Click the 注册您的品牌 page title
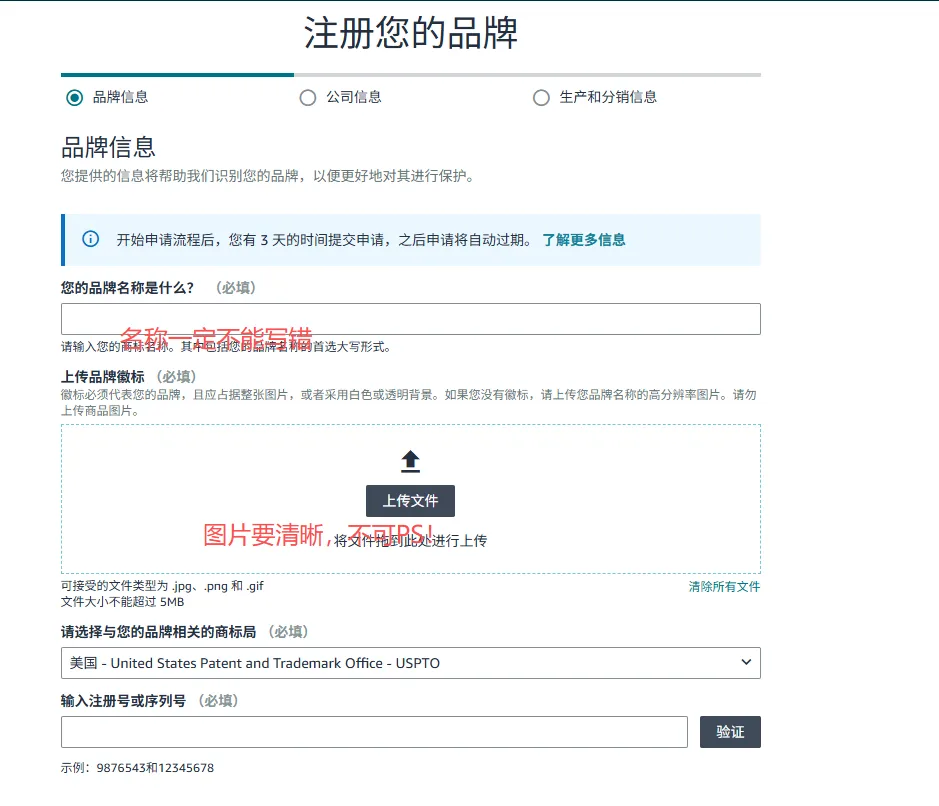939x806 pixels. click(410, 33)
